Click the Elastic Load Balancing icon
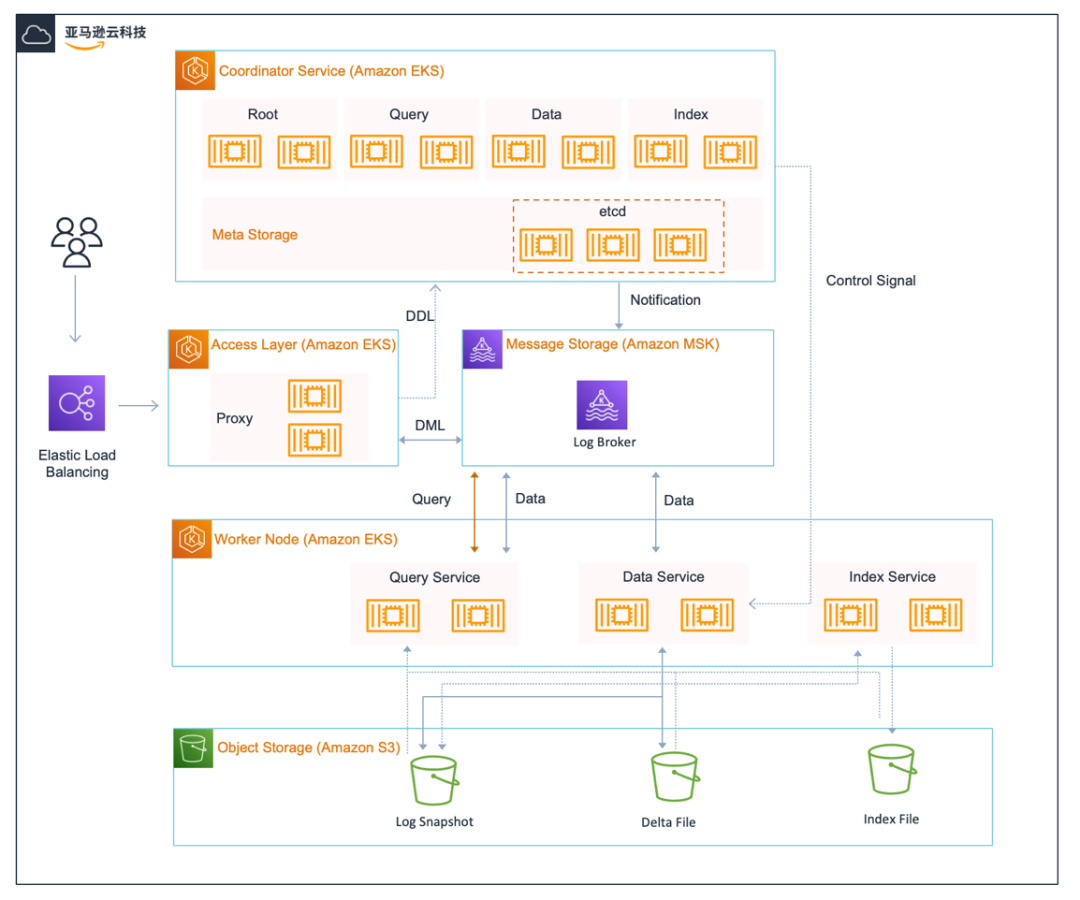Viewport: 1080px width, 900px height. pyautogui.click(x=76, y=403)
